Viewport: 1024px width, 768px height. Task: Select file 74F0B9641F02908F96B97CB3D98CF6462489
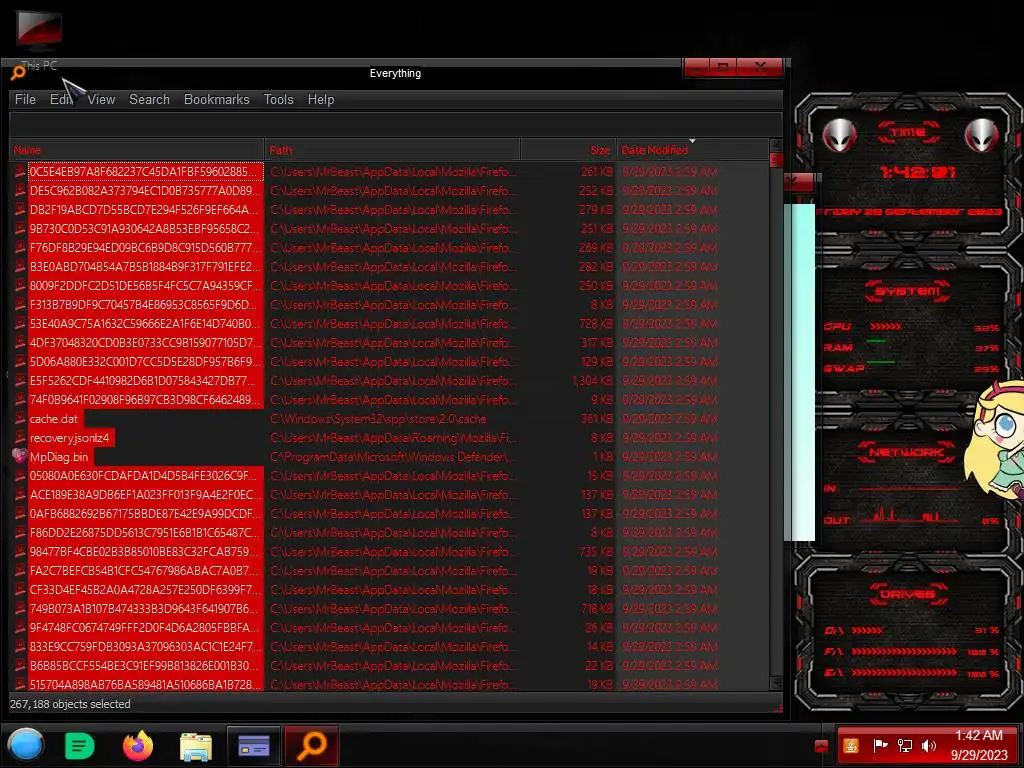pyautogui.click(x=145, y=400)
